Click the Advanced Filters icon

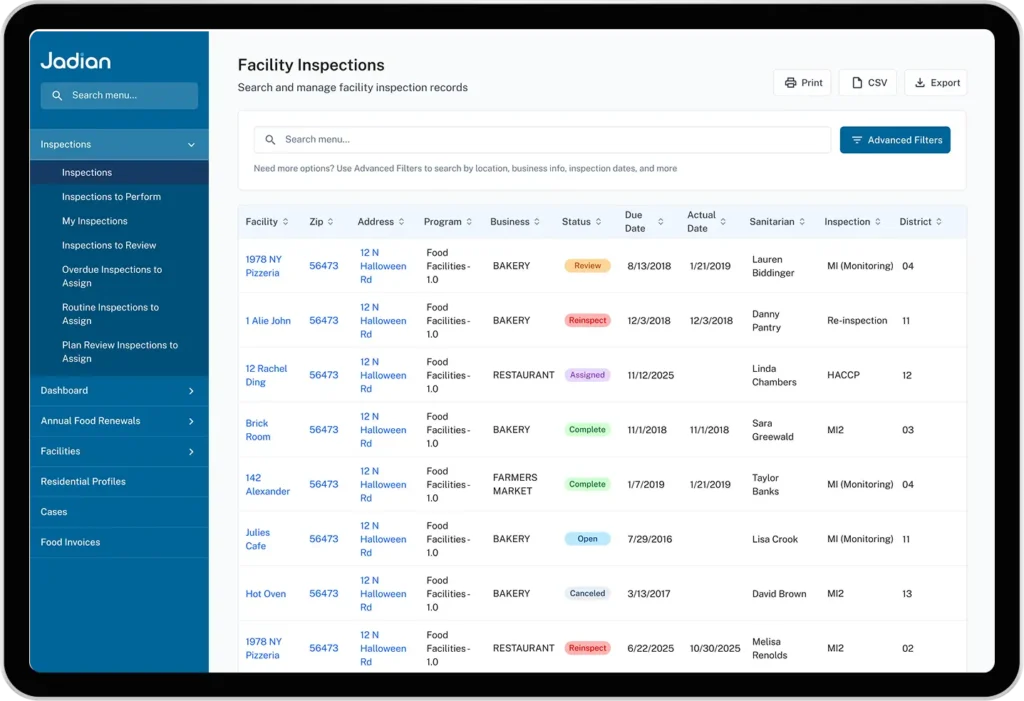coord(857,140)
